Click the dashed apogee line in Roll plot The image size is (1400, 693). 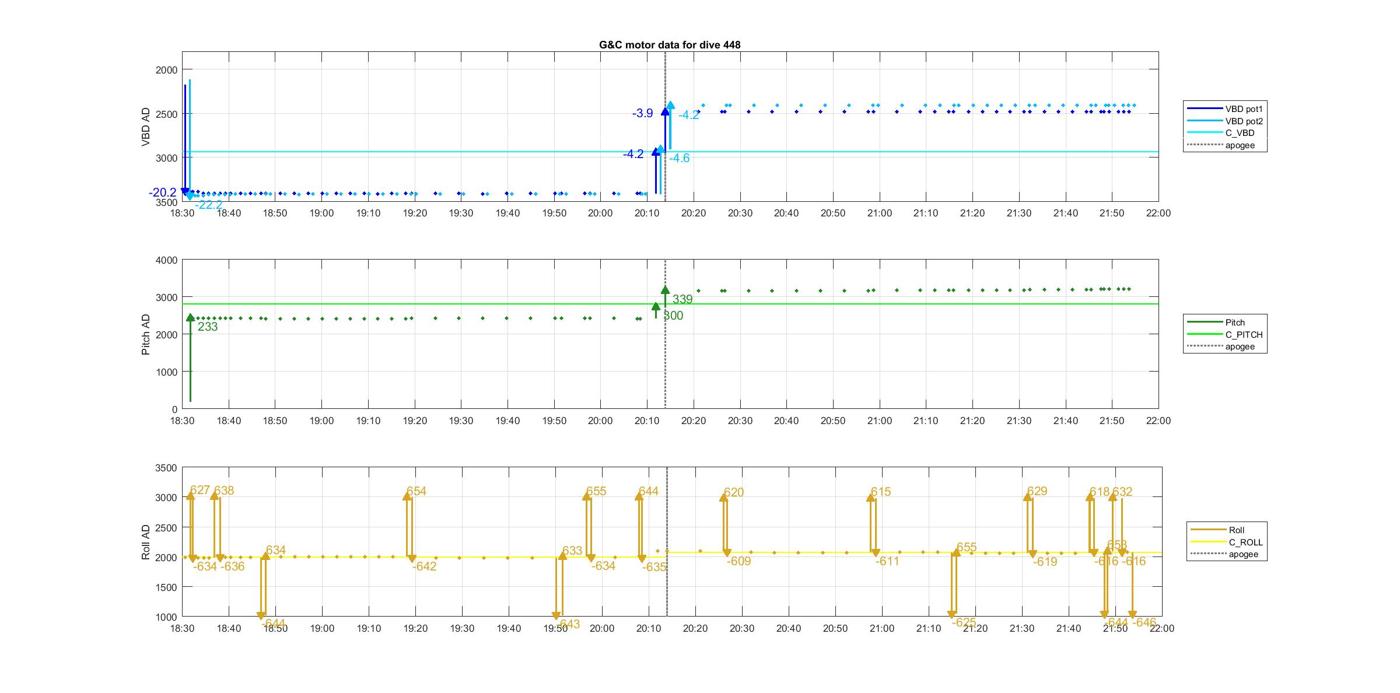point(666,542)
